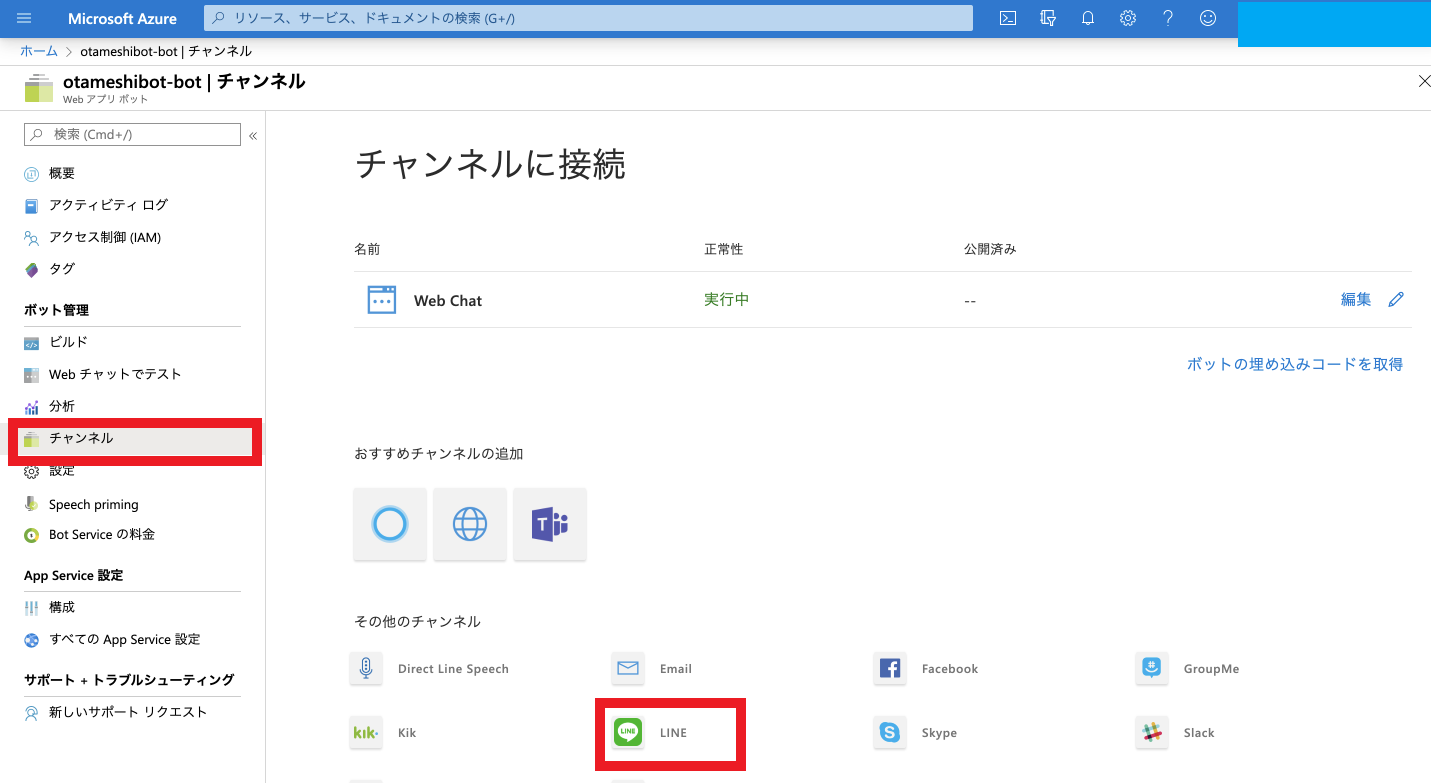Choose the Slack channel
Viewport: 1431px width, 783px height.
1152,732
